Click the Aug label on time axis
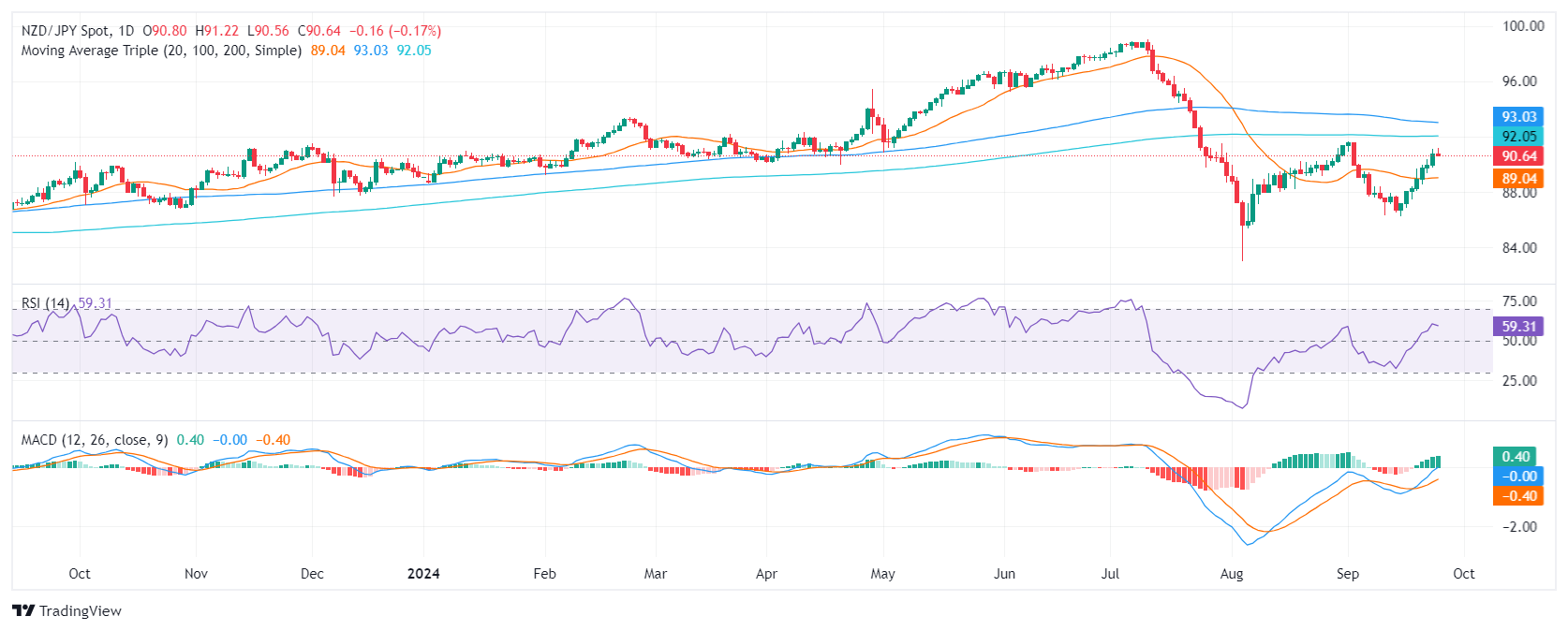 (1232, 574)
